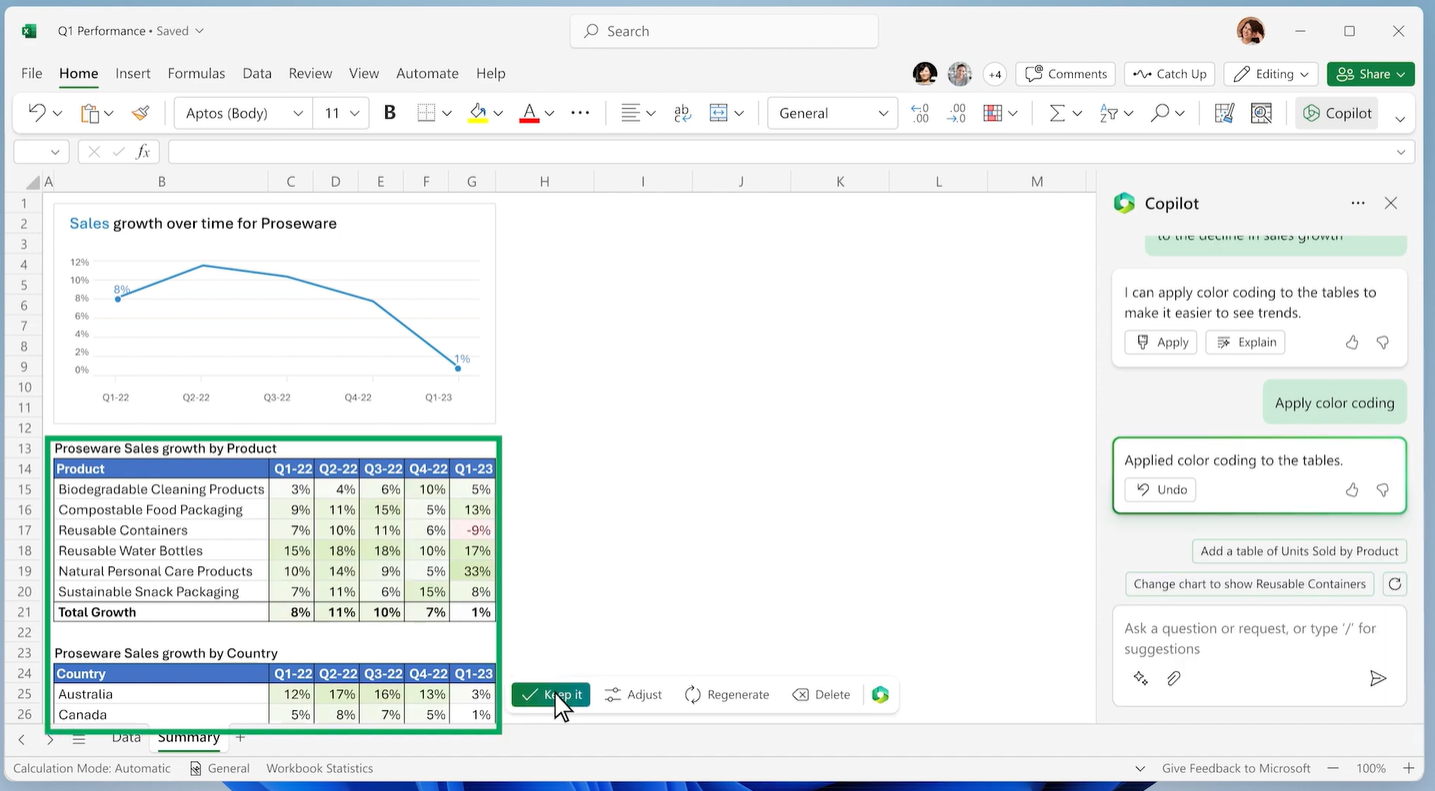Open the General number format dropdown

(x=832, y=113)
